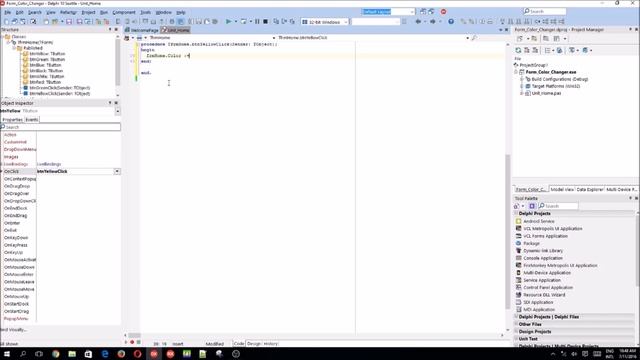Screen dimensions: 640x360
Task: Click the Forward navigation arrow icon
Action: [433, 22]
